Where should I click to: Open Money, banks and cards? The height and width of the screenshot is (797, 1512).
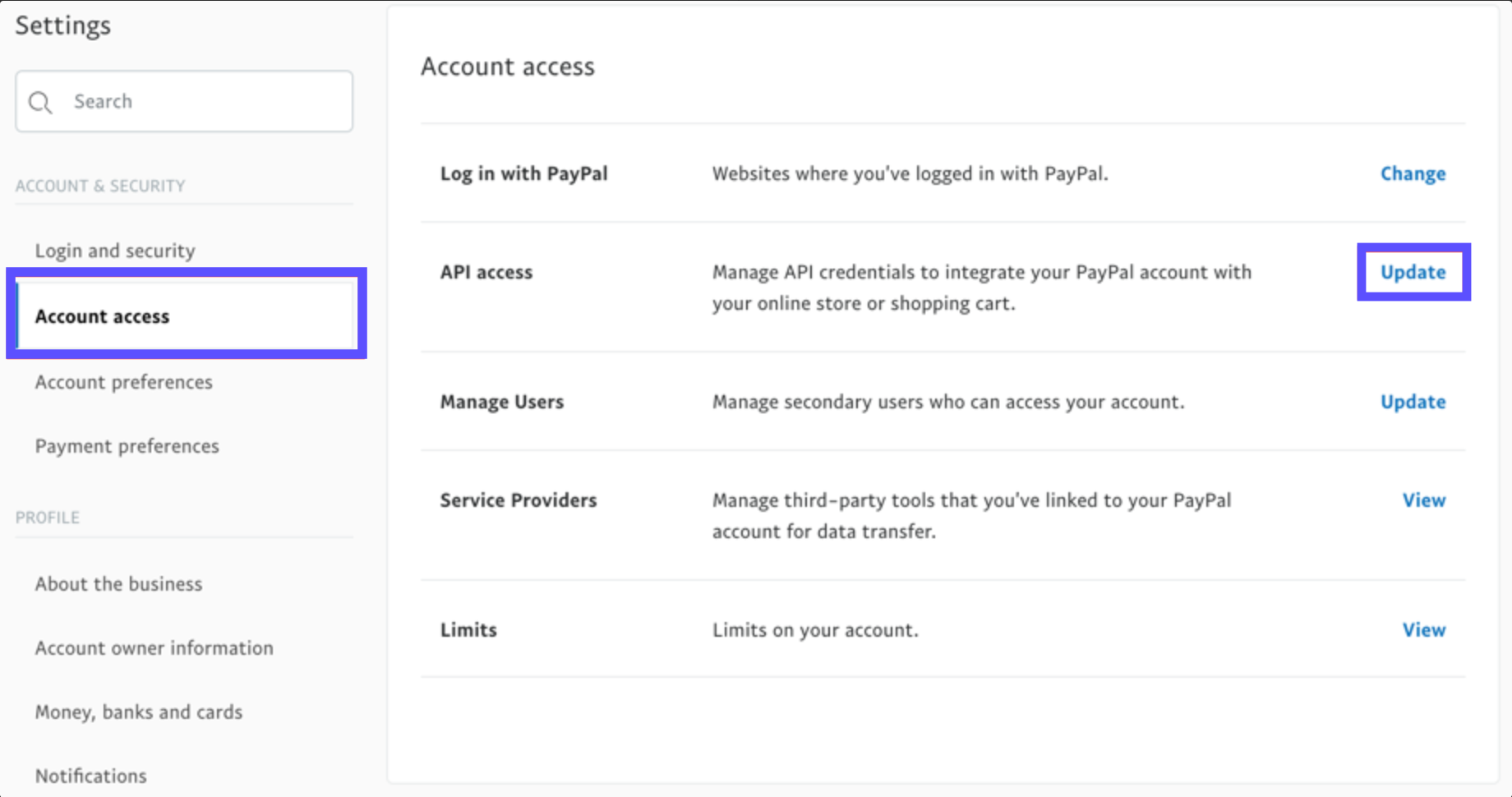click(138, 712)
